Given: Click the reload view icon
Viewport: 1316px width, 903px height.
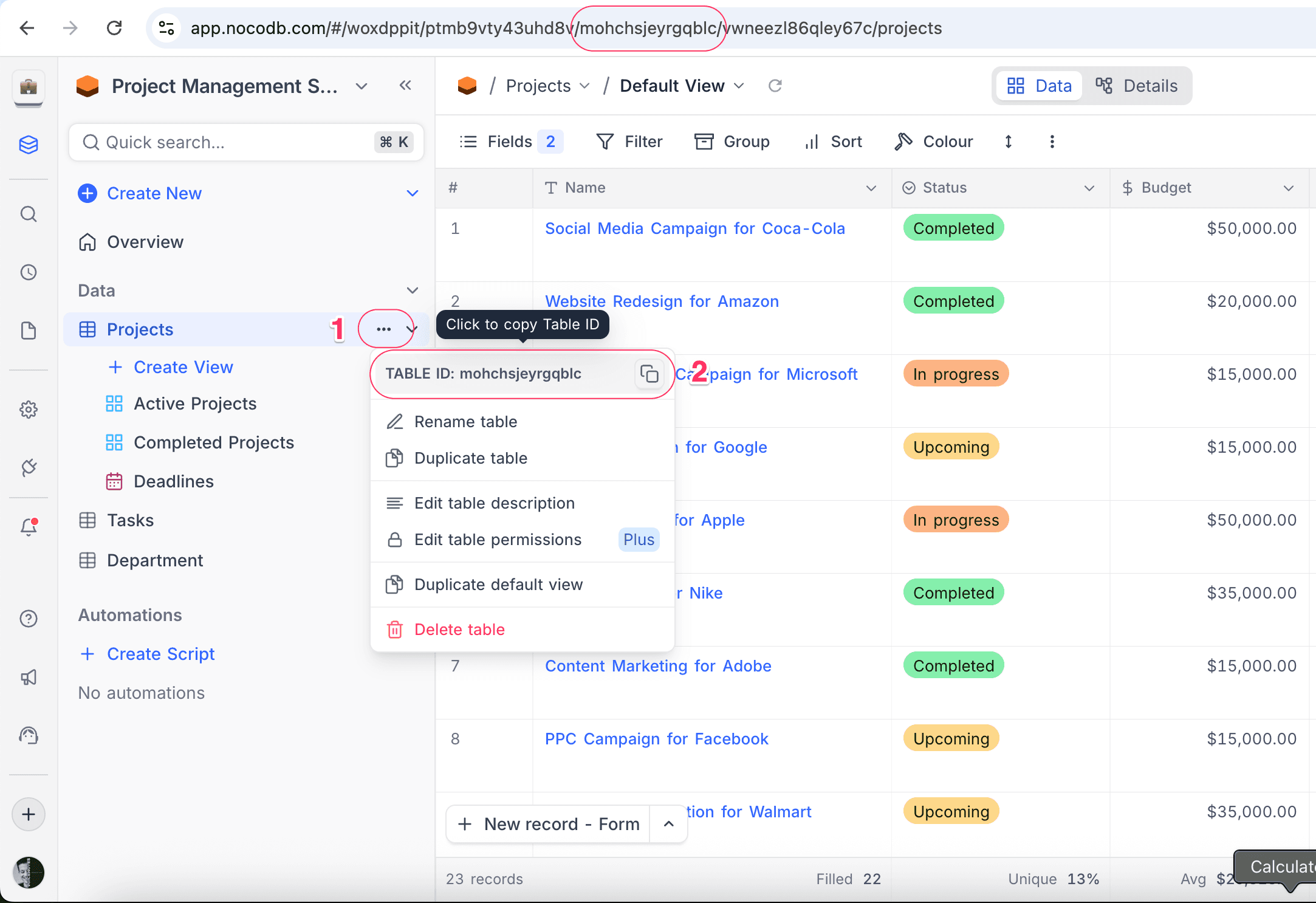Looking at the screenshot, I should click(775, 86).
